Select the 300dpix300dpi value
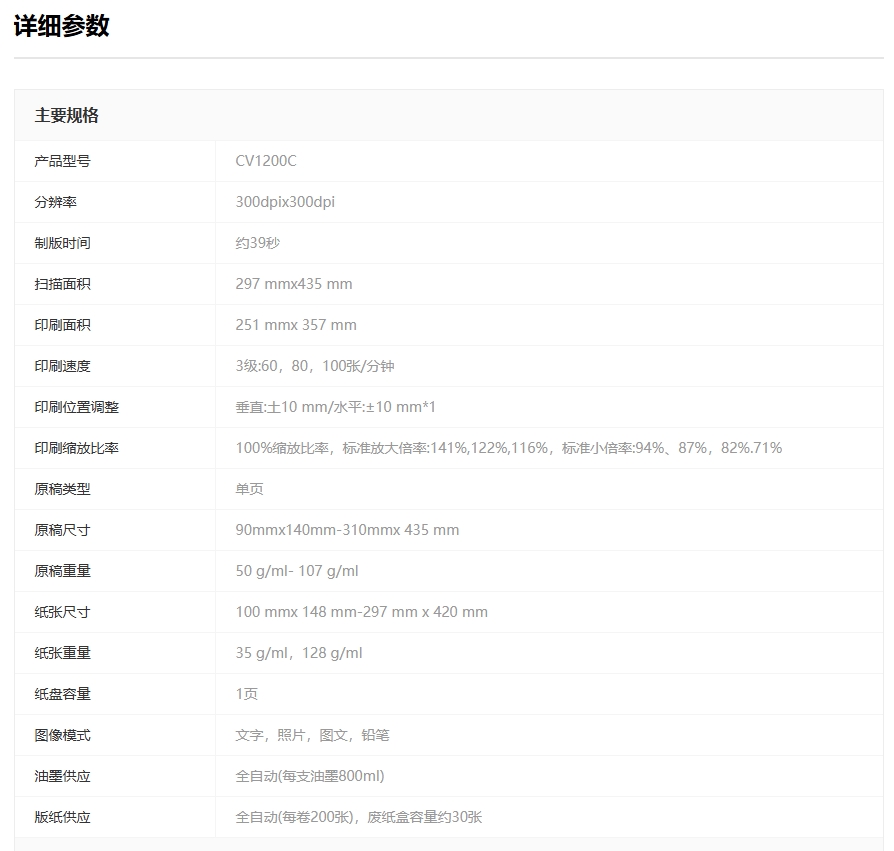The height and width of the screenshot is (851, 894). [x=285, y=202]
